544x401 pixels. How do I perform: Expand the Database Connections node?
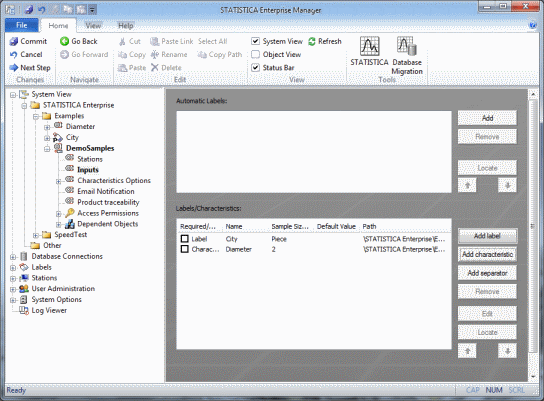[x=13, y=257]
